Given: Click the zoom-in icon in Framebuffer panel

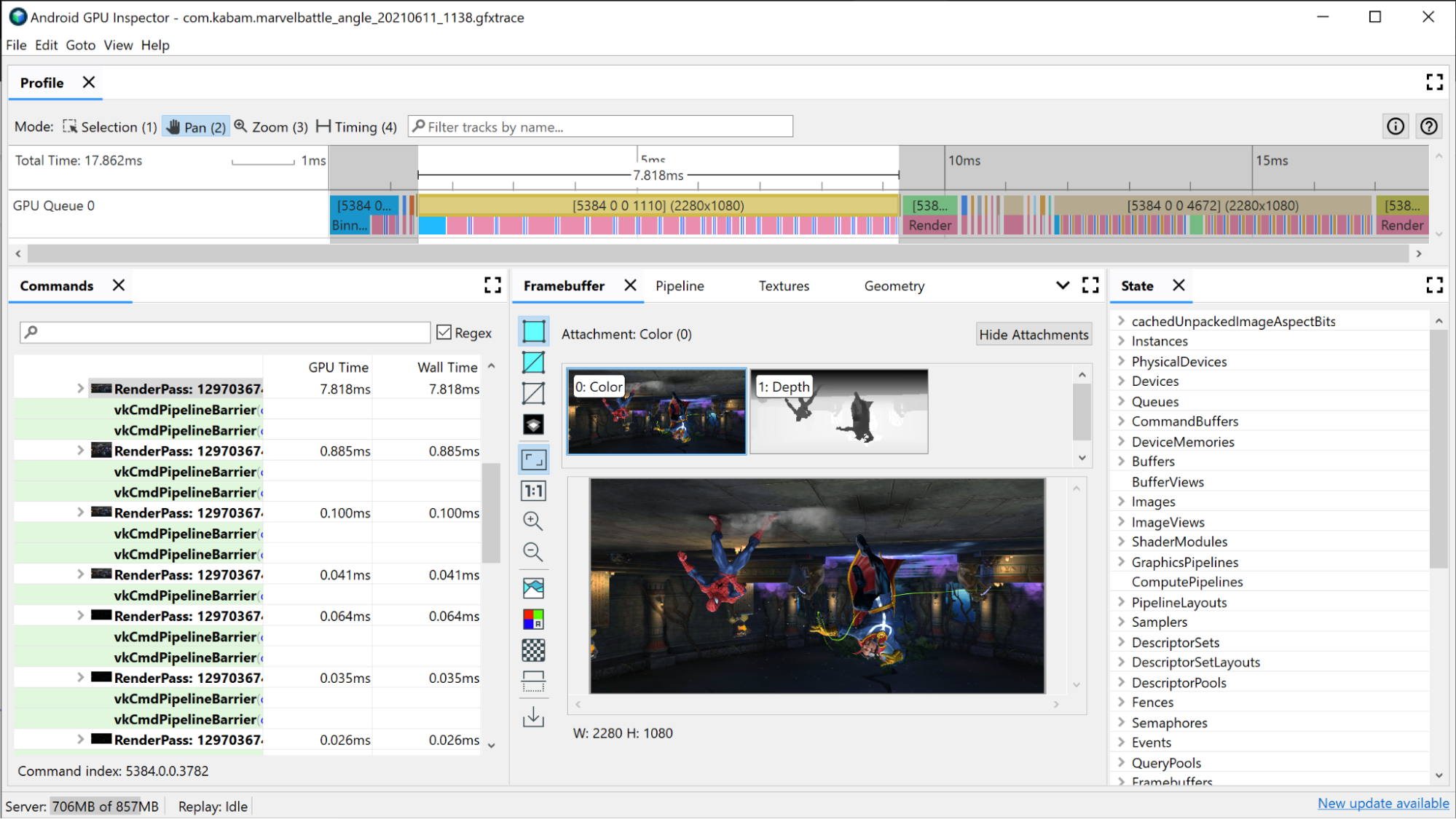Looking at the screenshot, I should tap(532, 520).
